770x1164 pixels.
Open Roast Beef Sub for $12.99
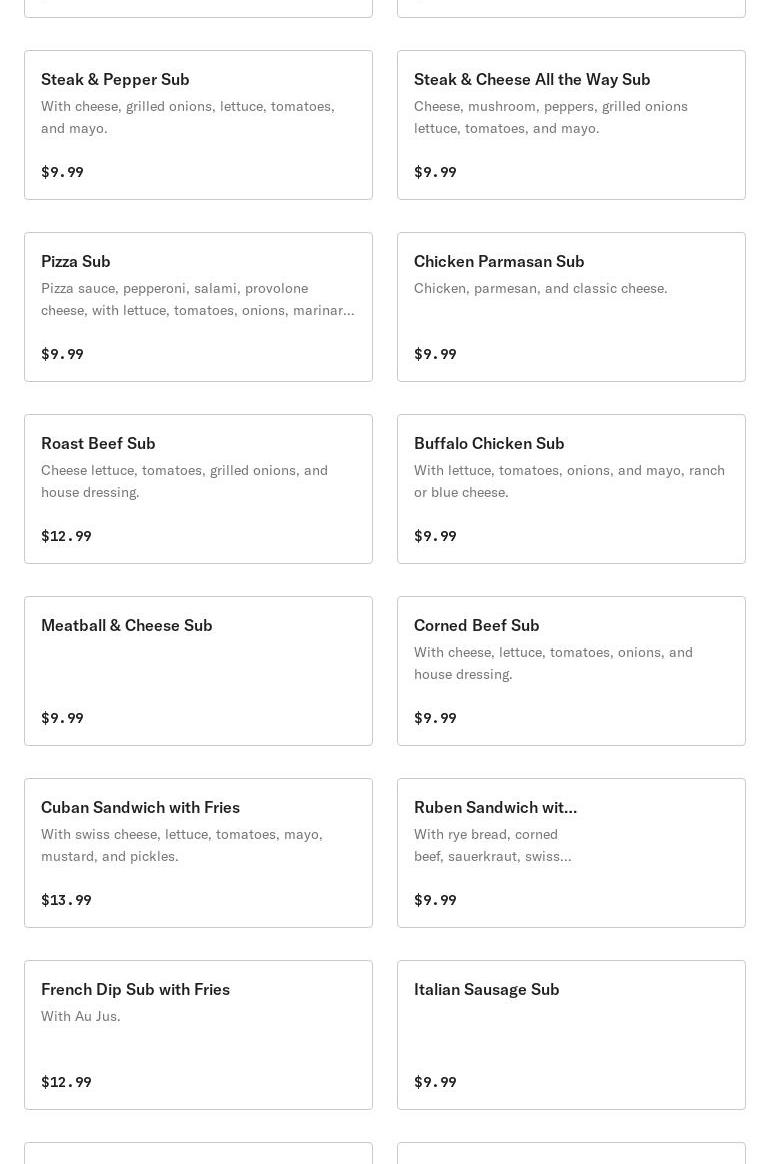(198, 489)
